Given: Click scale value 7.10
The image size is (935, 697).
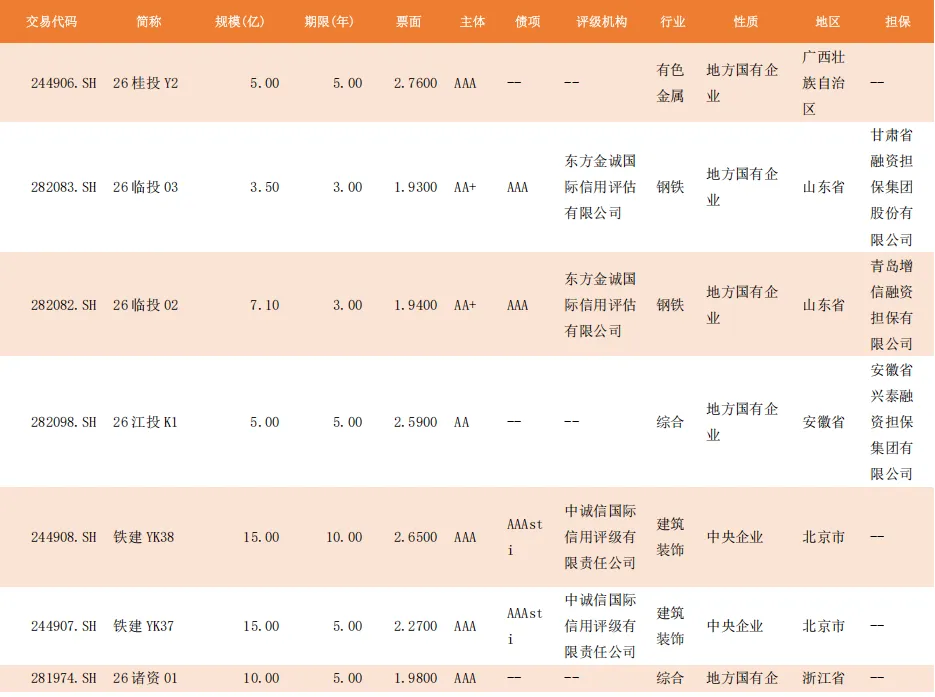Looking at the screenshot, I should coord(265,305).
